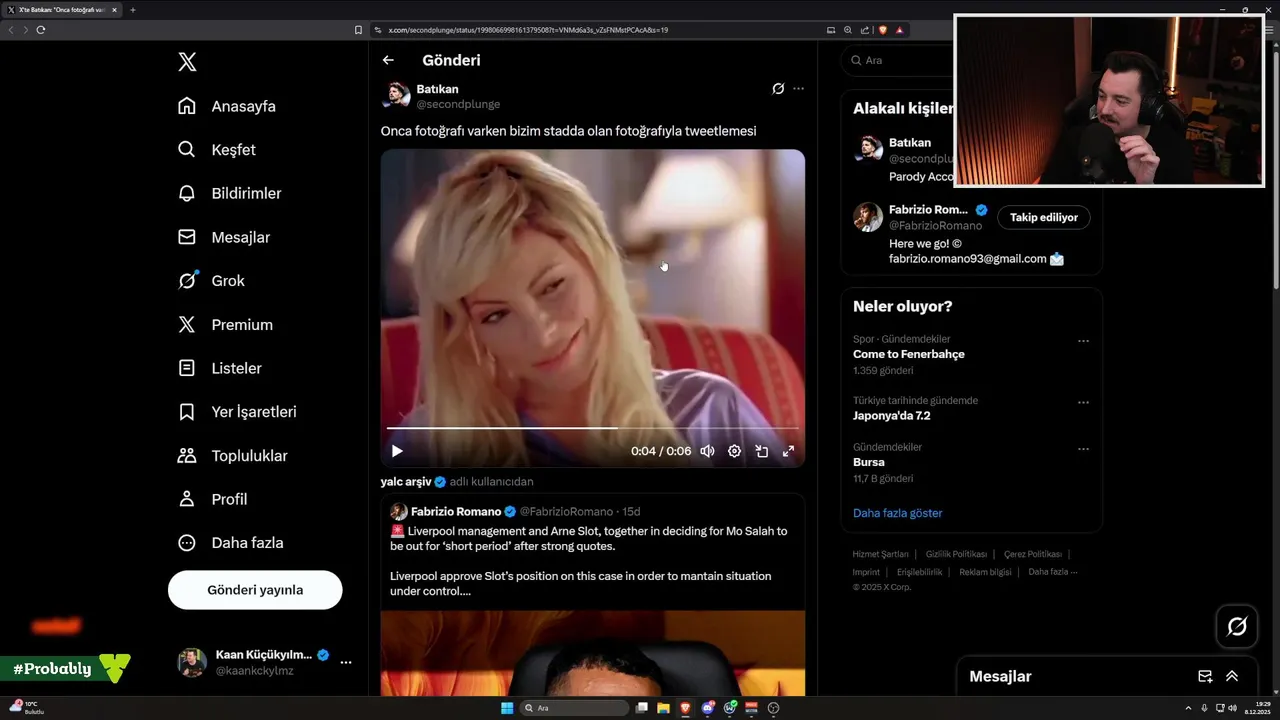Image resolution: width=1280 pixels, height=720 pixels.
Task: Open Windows Start menu
Action: (507, 708)
